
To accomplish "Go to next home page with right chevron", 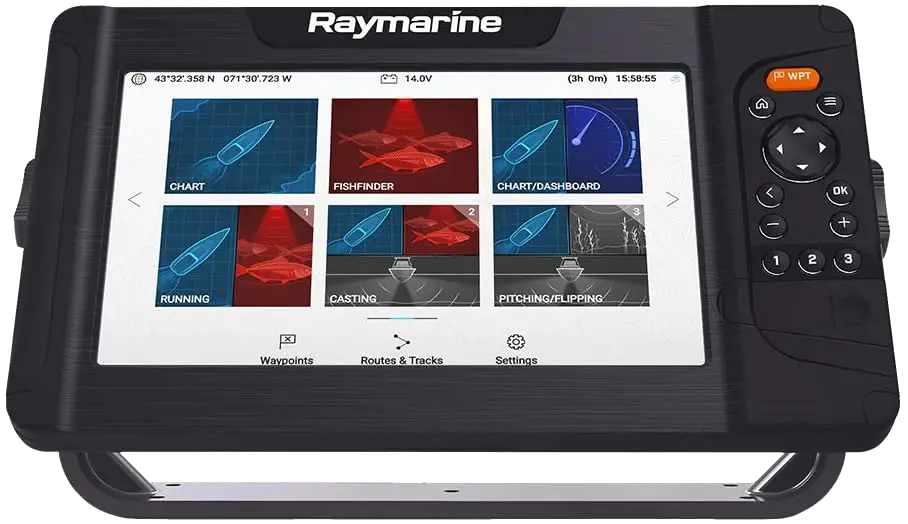I will click(x=672, y=199).
